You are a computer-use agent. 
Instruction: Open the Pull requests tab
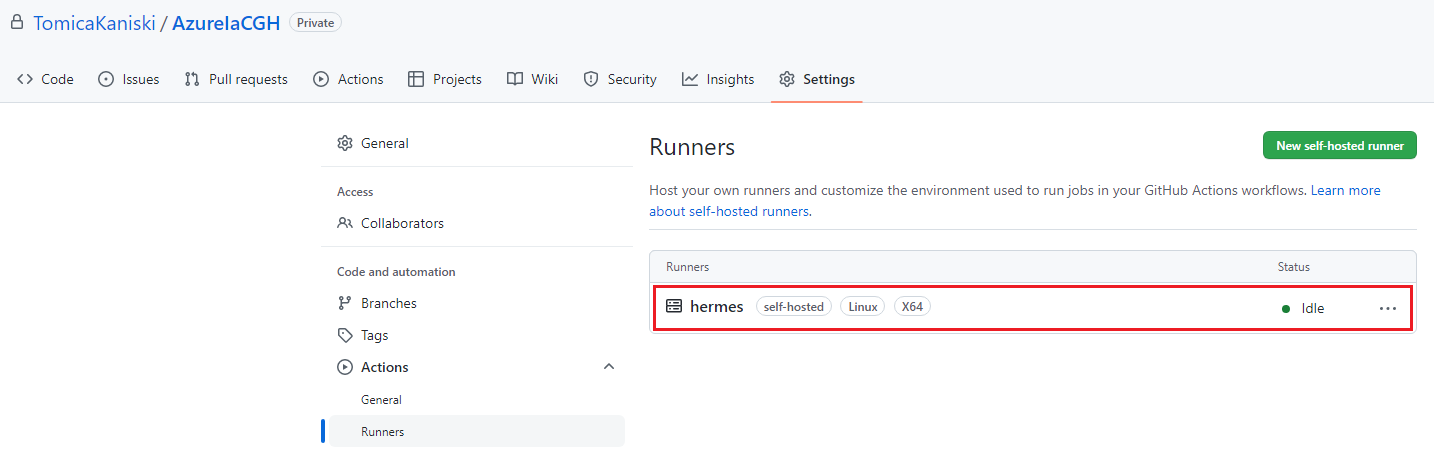(236, 79)
